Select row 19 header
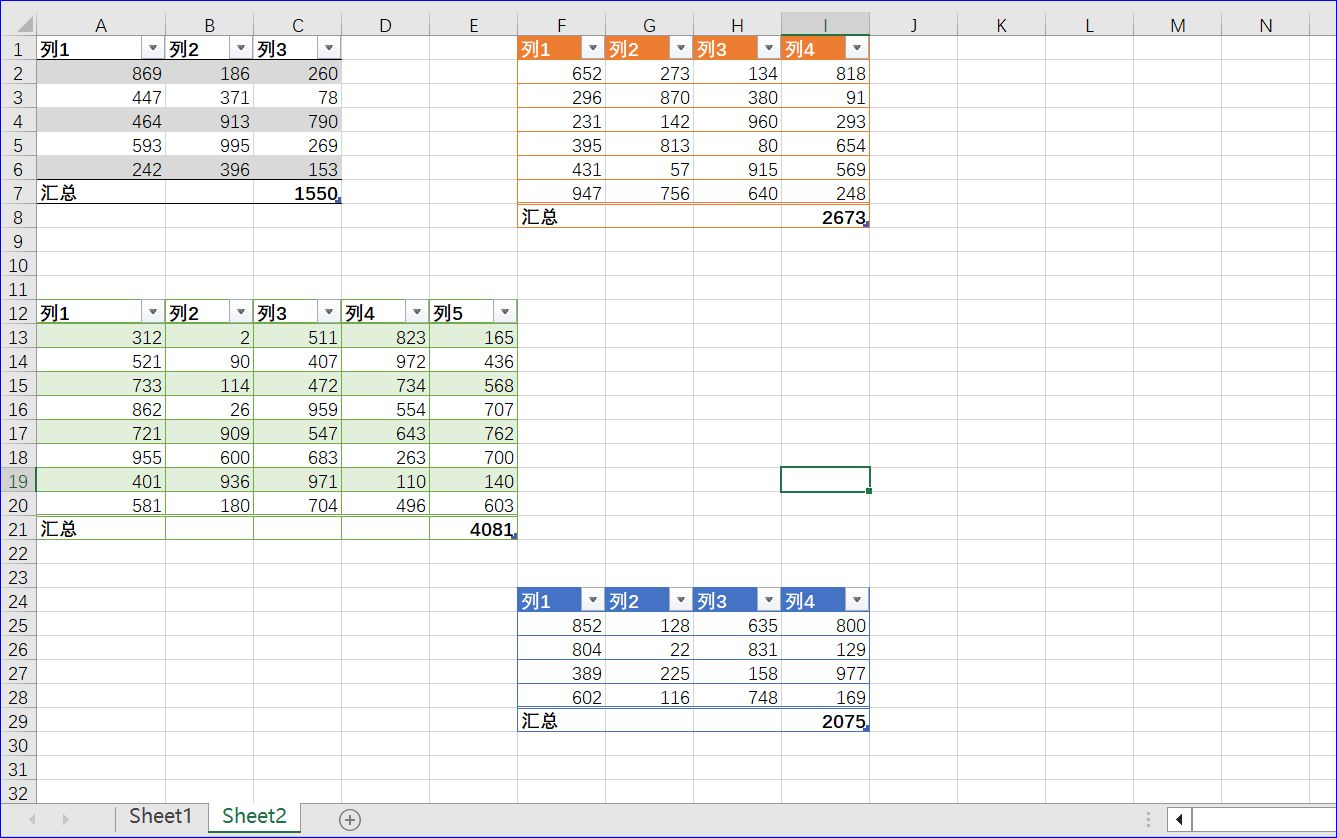The height and width of the screenshot is (838, 1337). click(x=19, y=481)
